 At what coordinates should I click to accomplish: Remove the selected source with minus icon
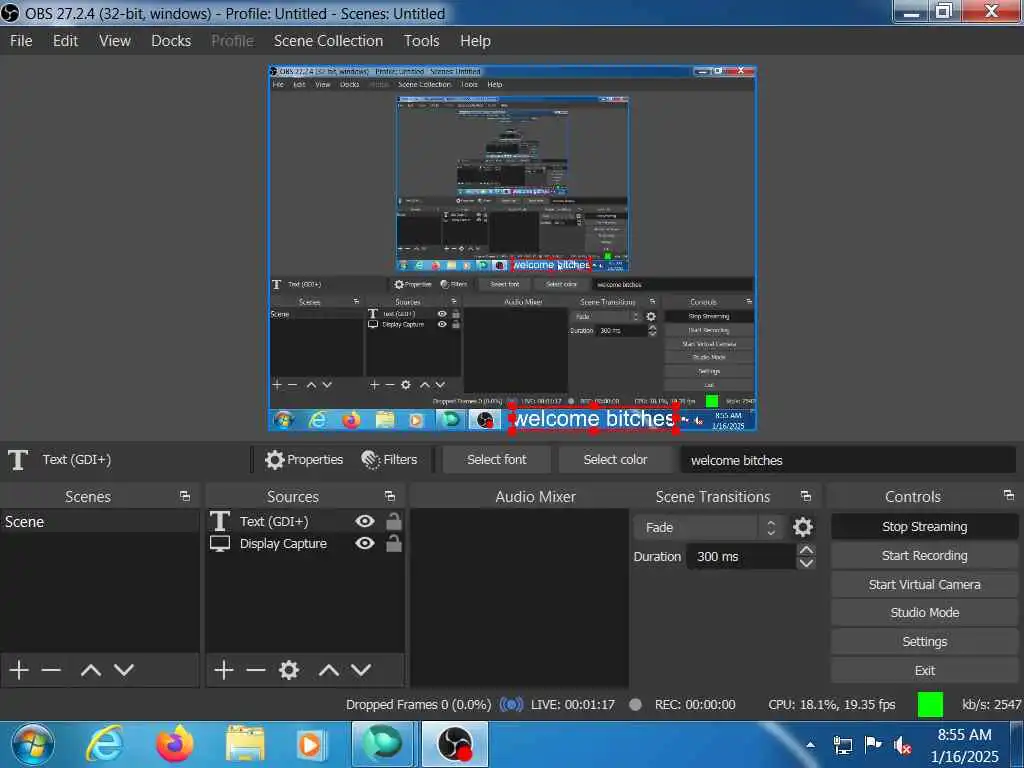256,670
